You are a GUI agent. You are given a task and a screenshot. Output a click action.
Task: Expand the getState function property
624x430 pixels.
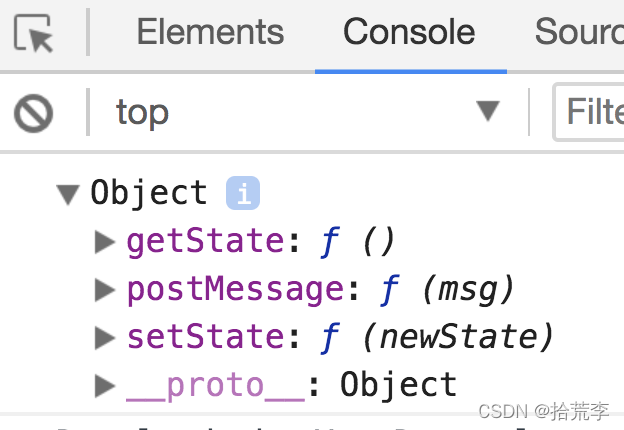tap(105, 241)
